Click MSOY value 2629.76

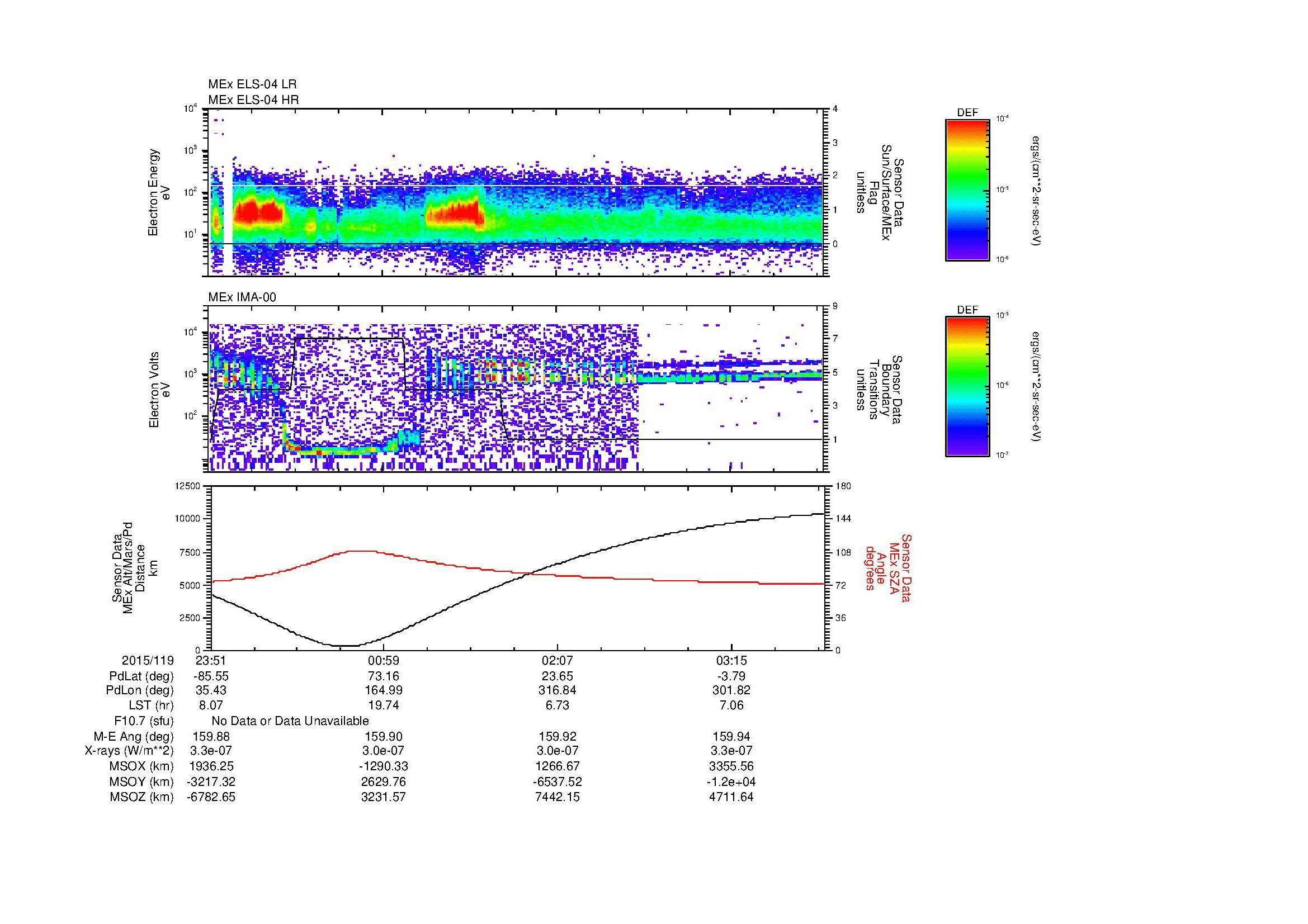pyautogui.click(x=384, y=781)
